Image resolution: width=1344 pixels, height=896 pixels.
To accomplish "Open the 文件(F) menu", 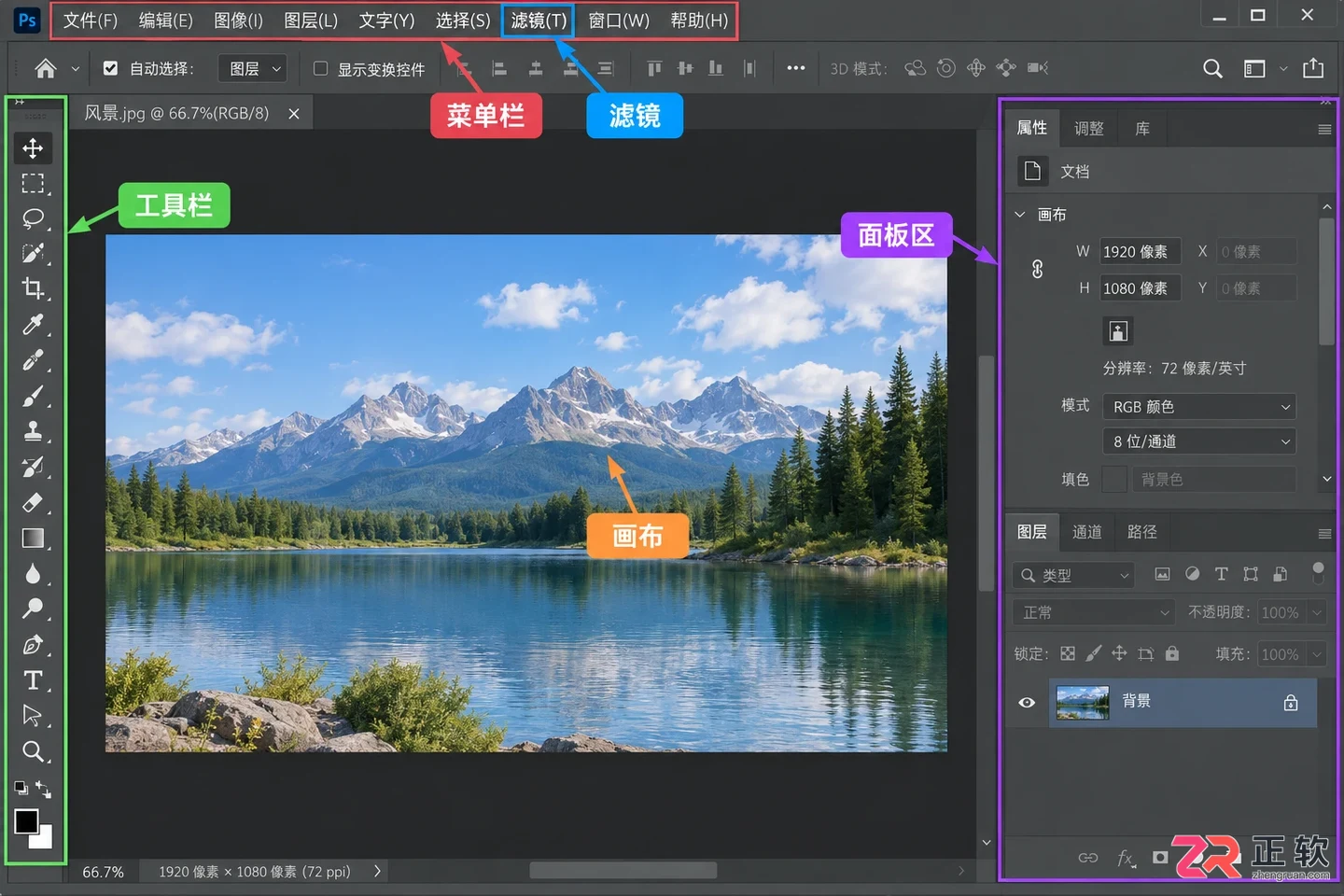I will pos(91,21).
